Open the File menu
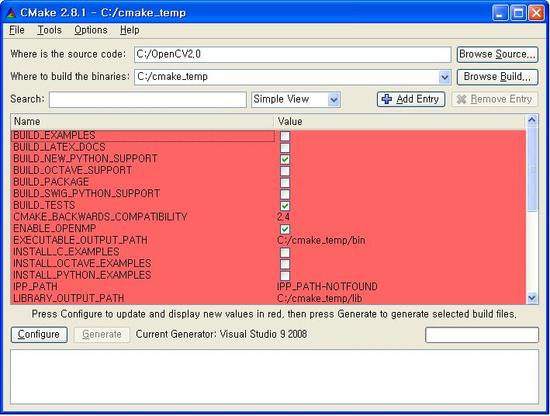Screen dimensions: 550x416 (17, 30)
